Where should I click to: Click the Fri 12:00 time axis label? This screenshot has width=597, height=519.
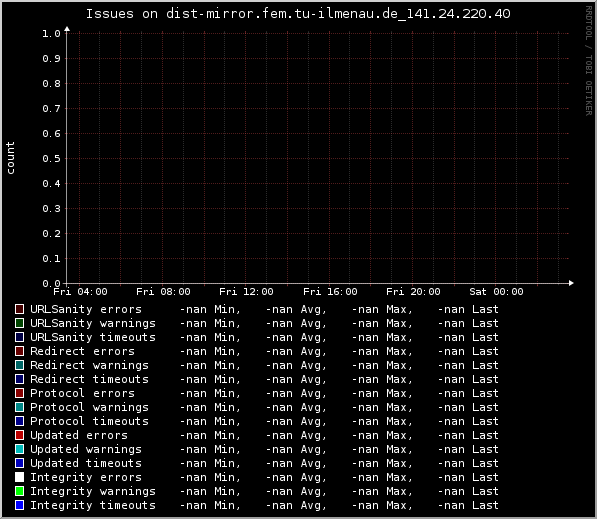pos(246,292)
